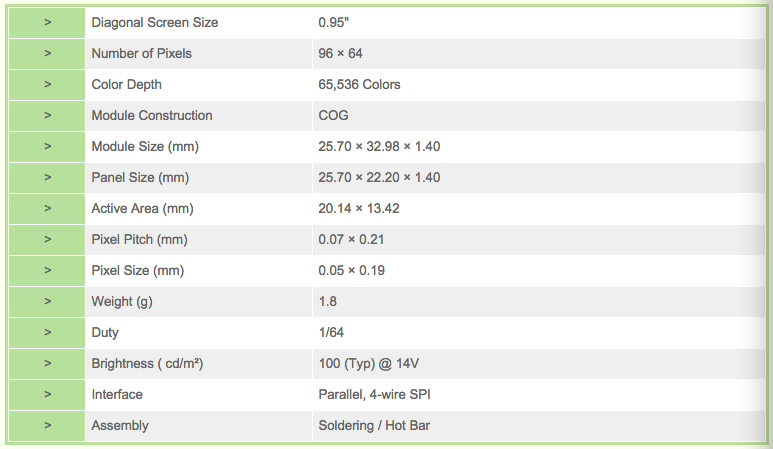This screenshot has height=449, width=773.
Task: Select the Pixel Pitch row arrow
Action: point(47,240)
